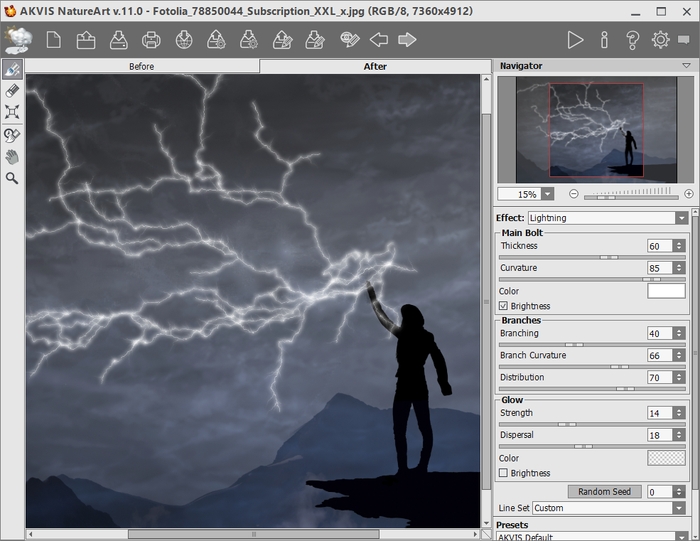Adjust Dispersal value with the stepper
700x541 pixels.
pos(679,435)
